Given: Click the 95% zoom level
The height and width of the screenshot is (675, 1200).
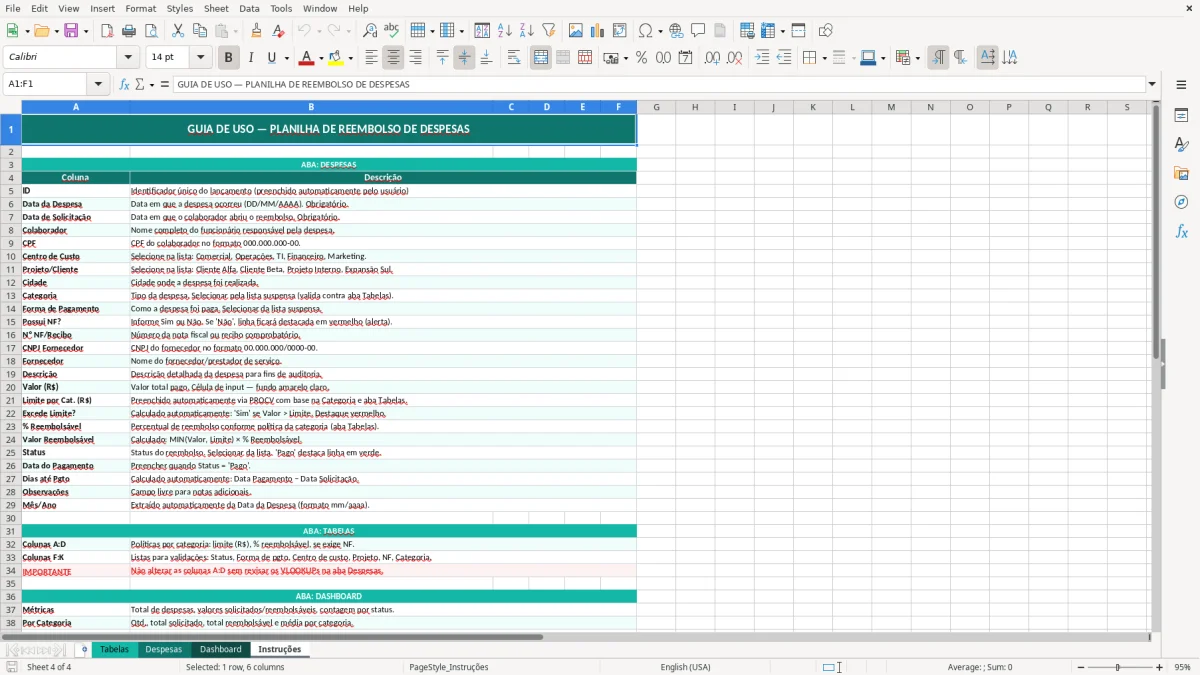Looking at the screenshot, I should click(1182, 667).
